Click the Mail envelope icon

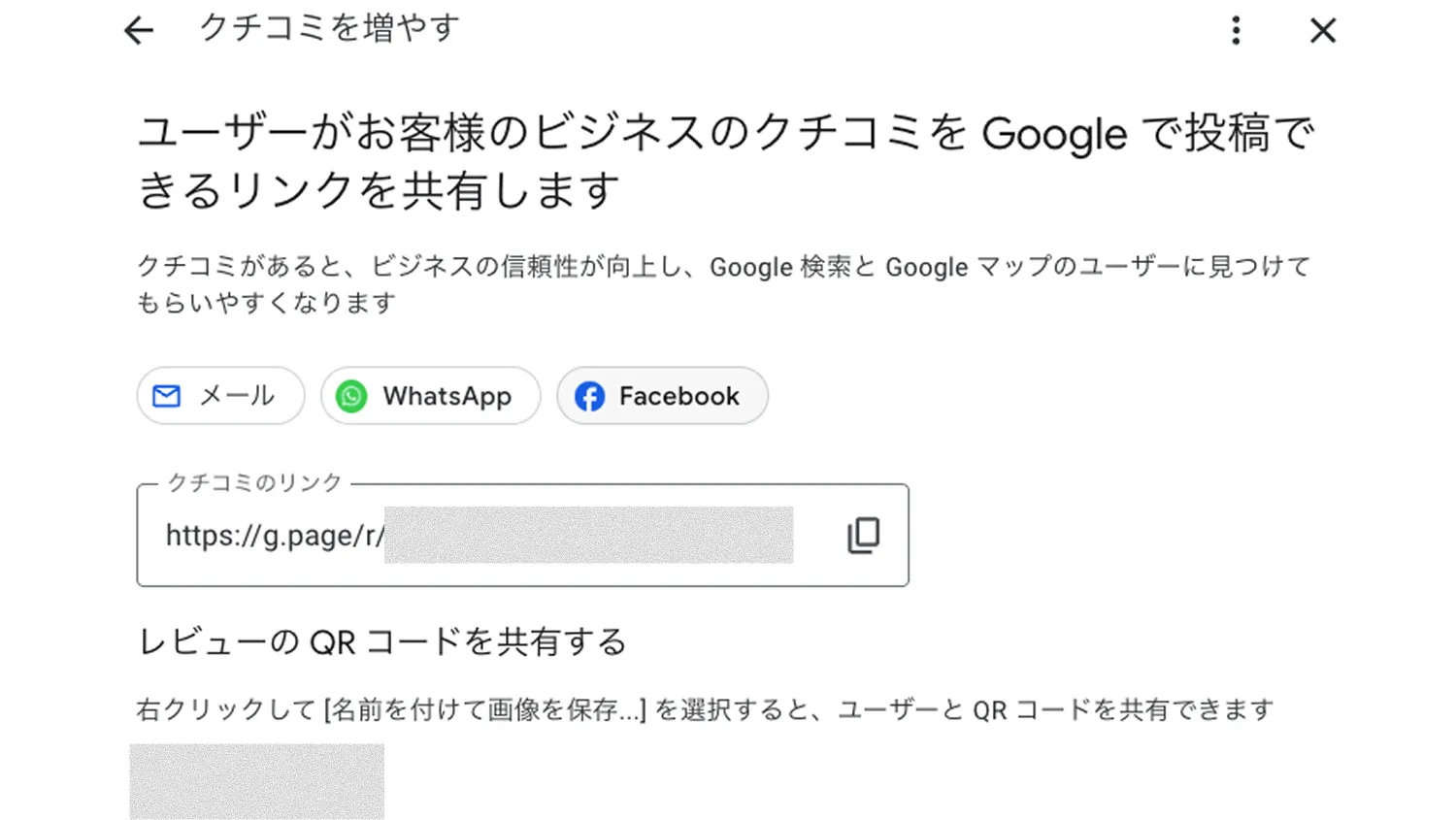coord(167,396)
